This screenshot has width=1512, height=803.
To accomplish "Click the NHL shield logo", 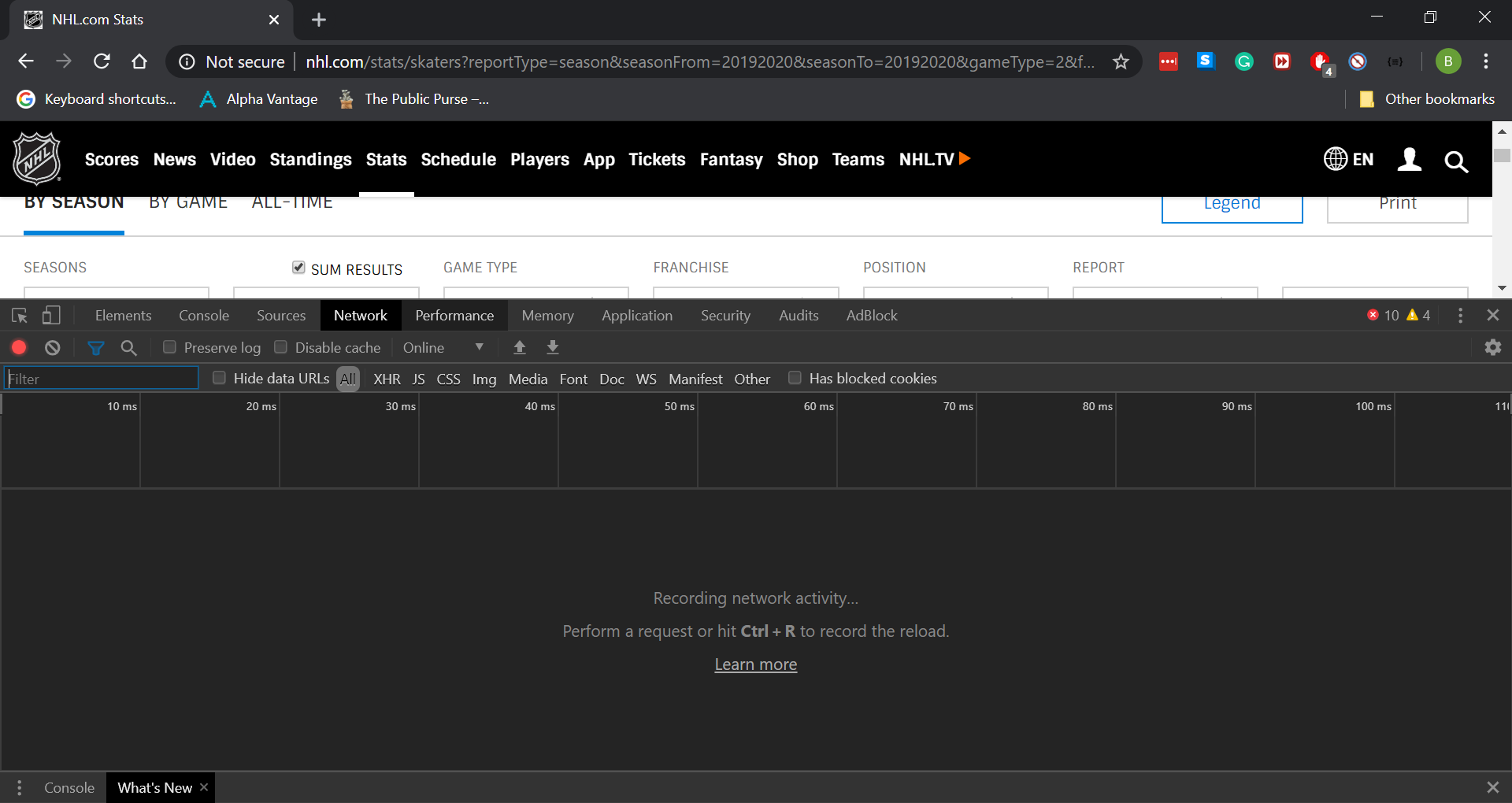I will click(37, 158).
